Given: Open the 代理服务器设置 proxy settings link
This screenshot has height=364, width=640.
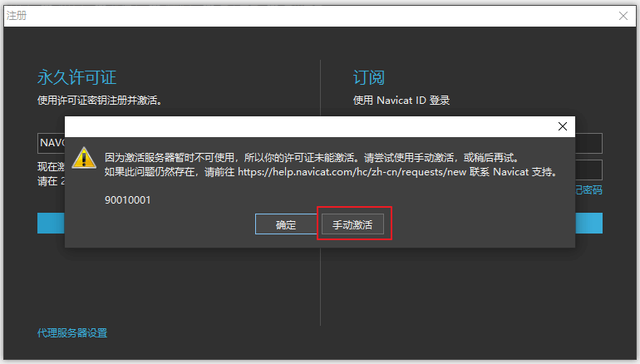Looking at the screenshot, I should click(x=72, y=333).
